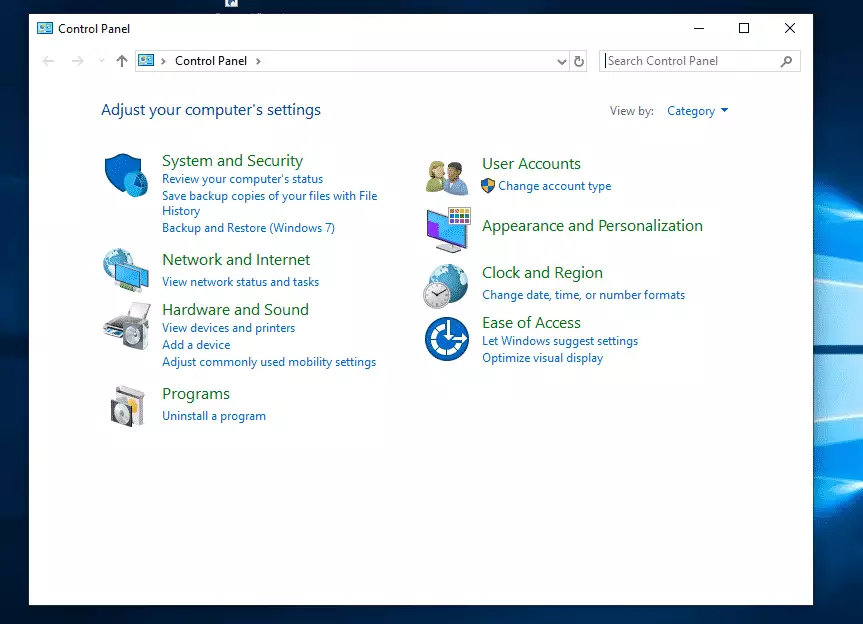Open the System and Security shield icon

(127, 175)
